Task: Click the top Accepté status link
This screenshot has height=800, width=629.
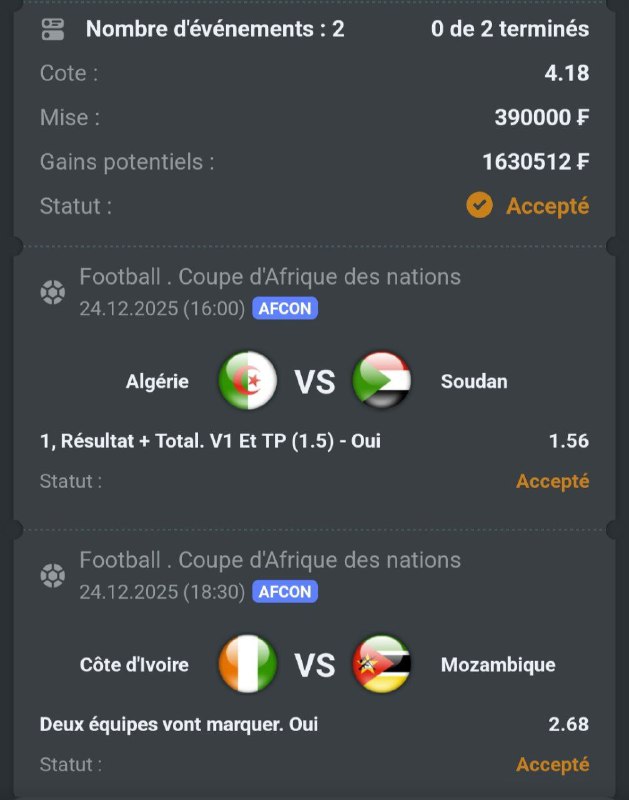Action: point(547,206)
